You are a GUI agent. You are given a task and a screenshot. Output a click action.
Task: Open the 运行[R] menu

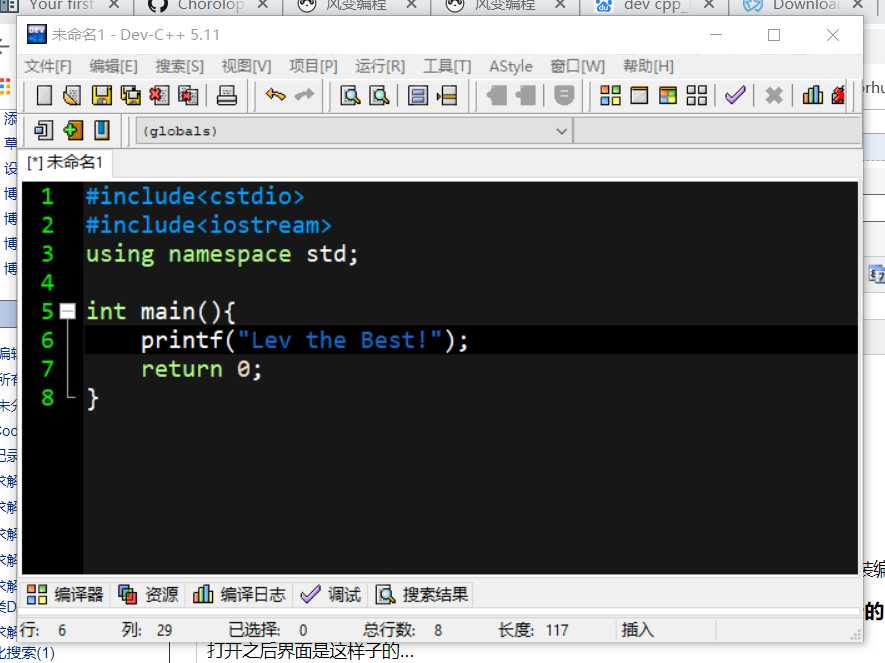[380, 67]
